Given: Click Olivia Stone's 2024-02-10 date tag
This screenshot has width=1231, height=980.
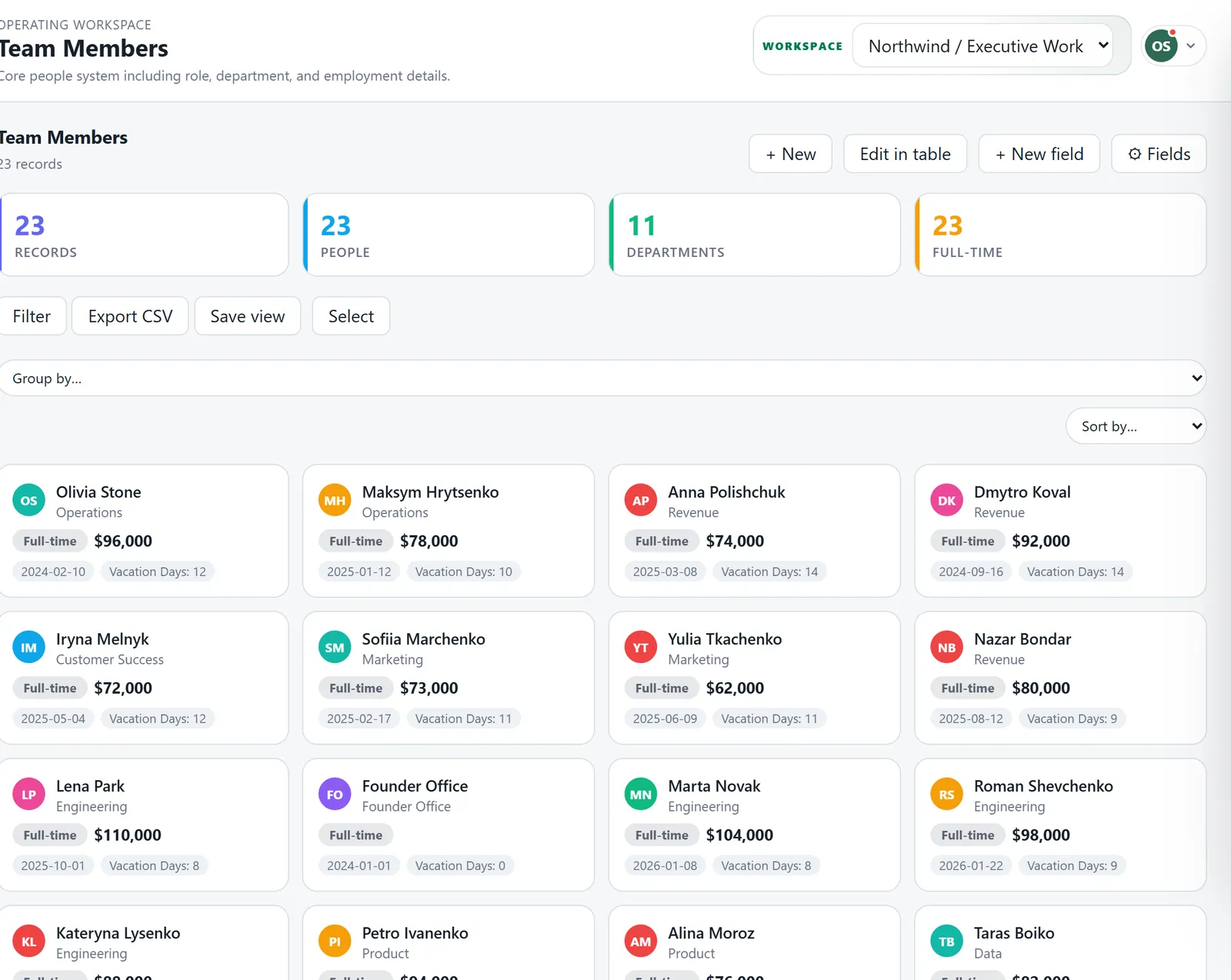Looking at the screenshot, I should [x=53, y=572].
